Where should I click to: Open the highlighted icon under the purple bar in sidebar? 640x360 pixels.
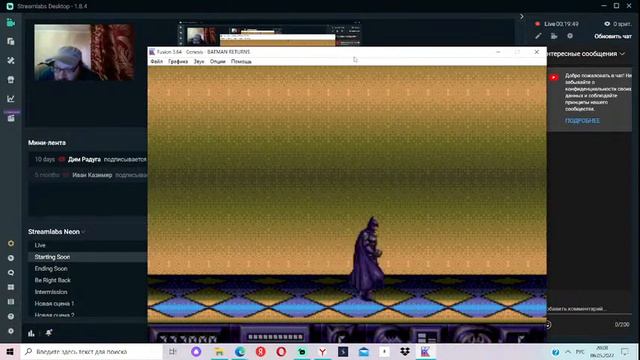pyautogui.click(x=11, y=118)
